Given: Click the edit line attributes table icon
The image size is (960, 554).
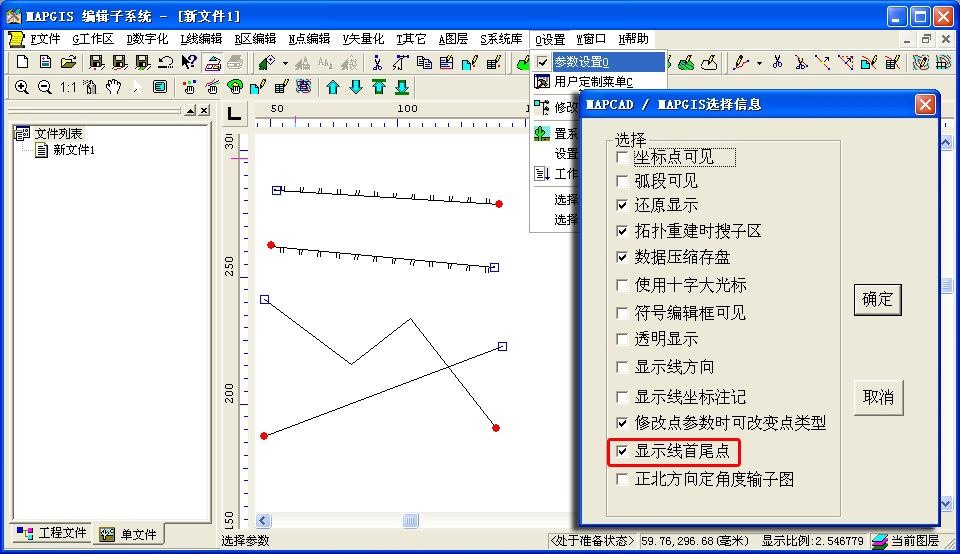Looking at the screenshot, I should pos(893,62).
